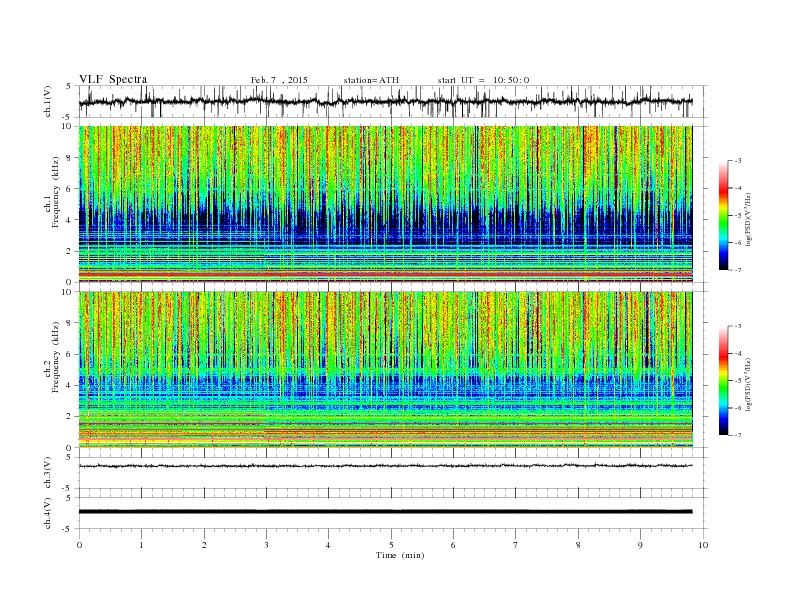This screenshot has width=792, height=612.
Task: Click the "-3" label on the ch.1 colorbar
Action: coord(737,161)
